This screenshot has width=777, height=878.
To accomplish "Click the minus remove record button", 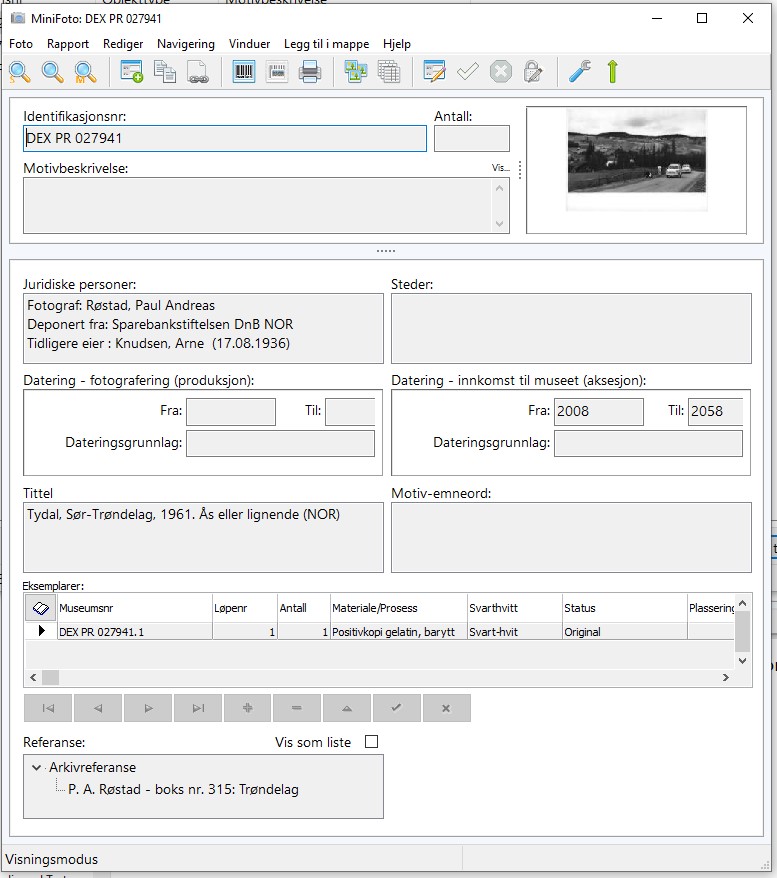I will (x=297, y=708).
